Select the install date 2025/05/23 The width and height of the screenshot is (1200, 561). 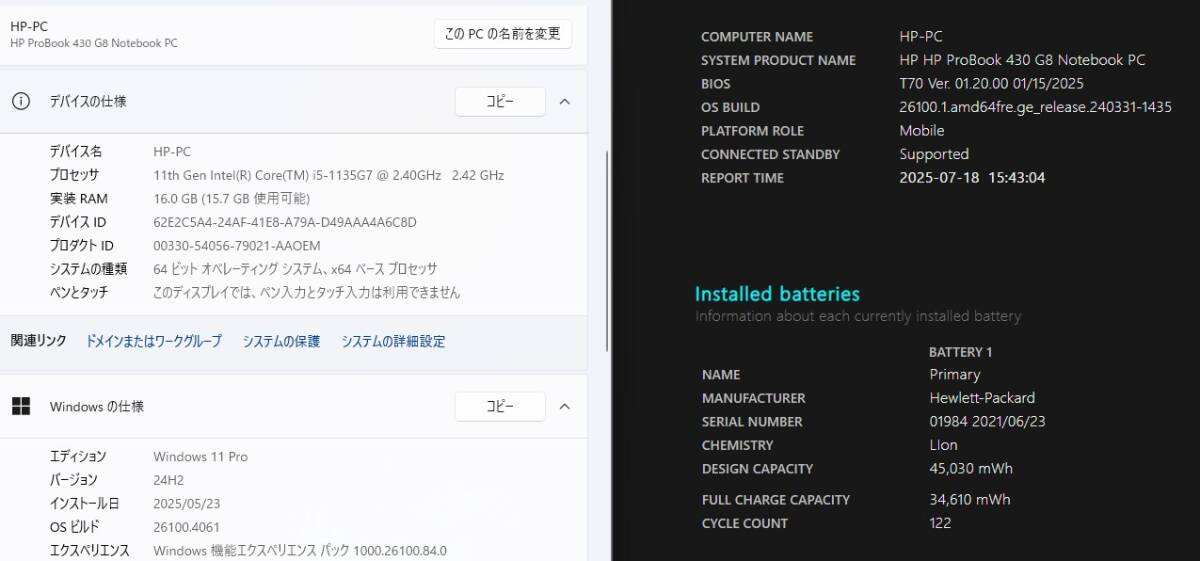[x=186, y=503]
